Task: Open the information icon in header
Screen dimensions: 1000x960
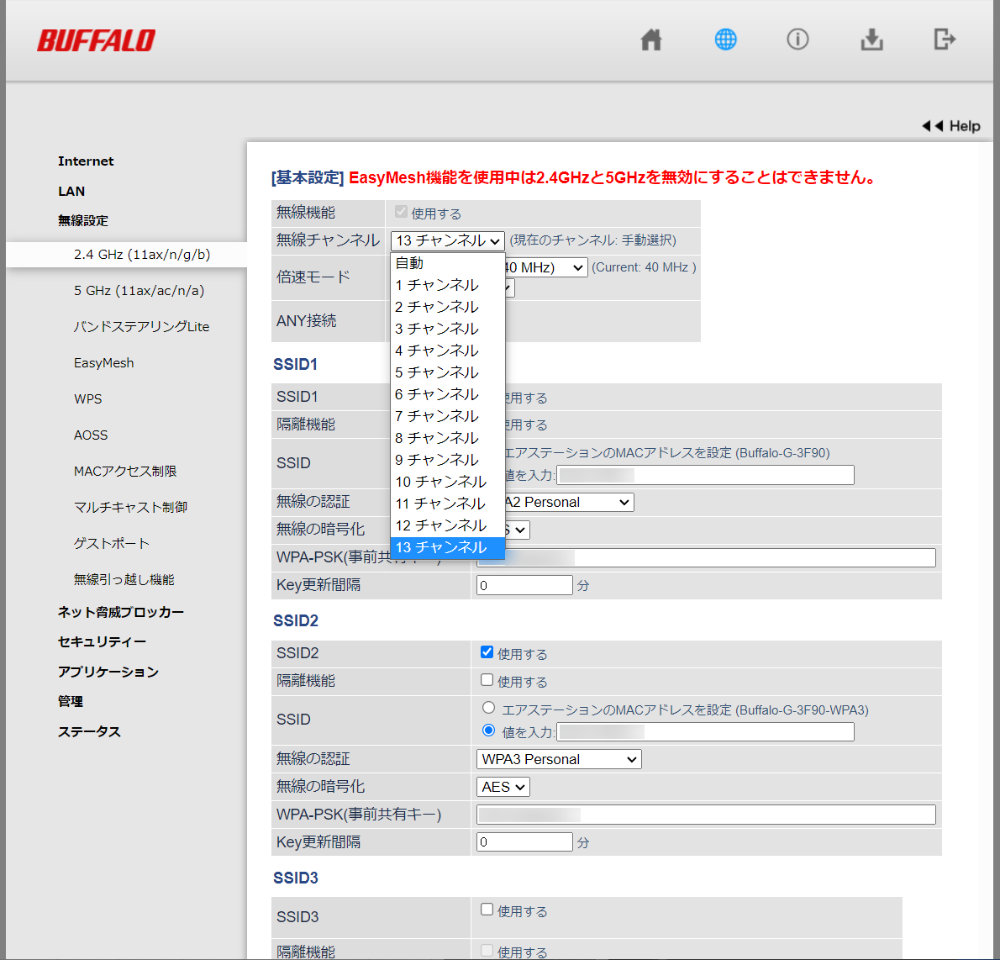Action: click(797, 40)
